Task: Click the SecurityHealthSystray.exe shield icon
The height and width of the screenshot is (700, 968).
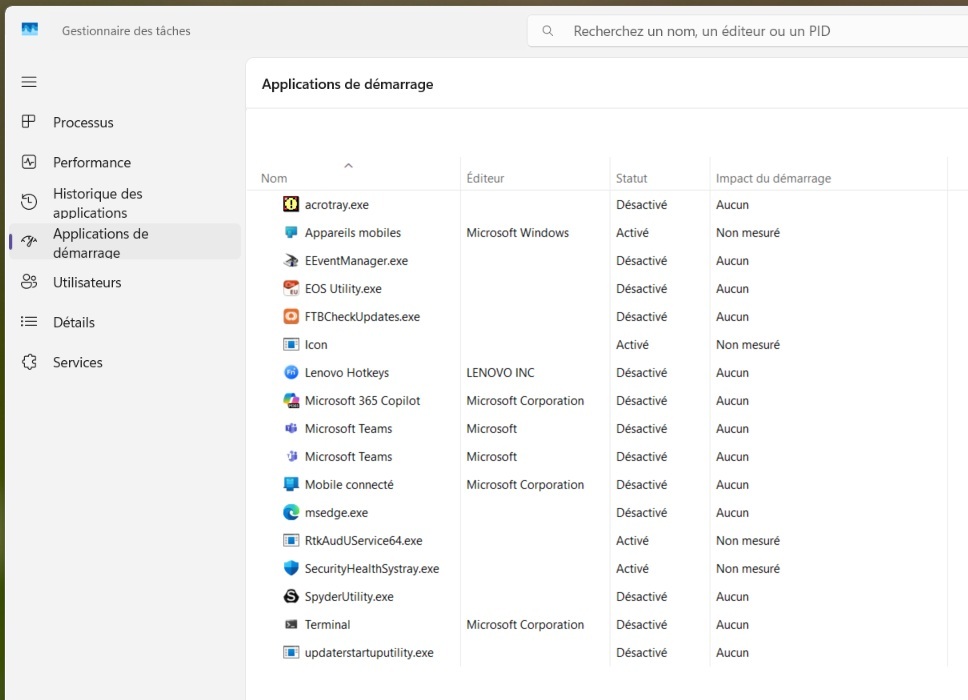Action: pyautogui.click(x=291, y=568)
